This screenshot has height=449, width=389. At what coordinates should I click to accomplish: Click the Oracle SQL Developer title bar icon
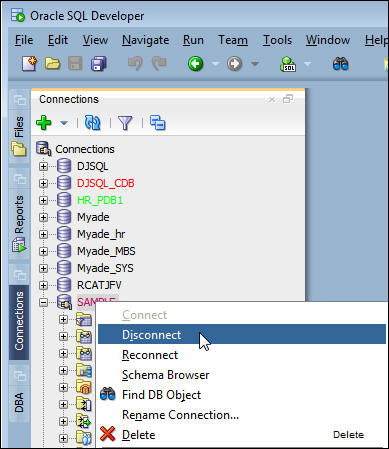pyautogui.click(x=18, y=15)
